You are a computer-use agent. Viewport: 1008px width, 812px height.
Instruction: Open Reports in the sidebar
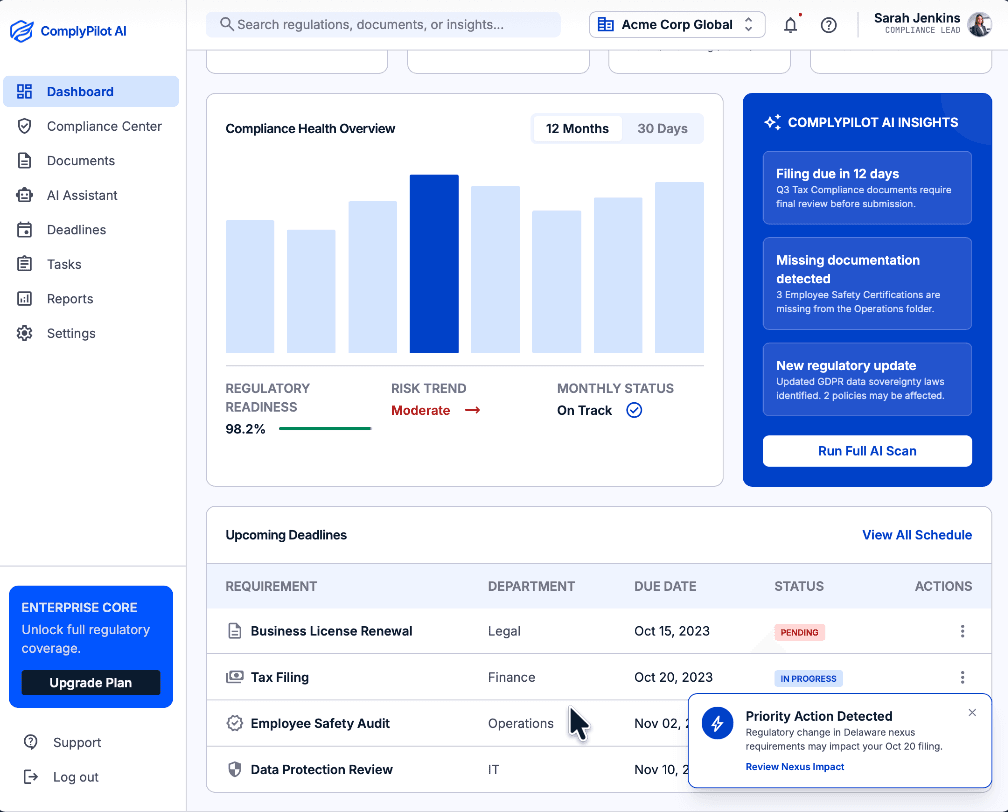91,299
